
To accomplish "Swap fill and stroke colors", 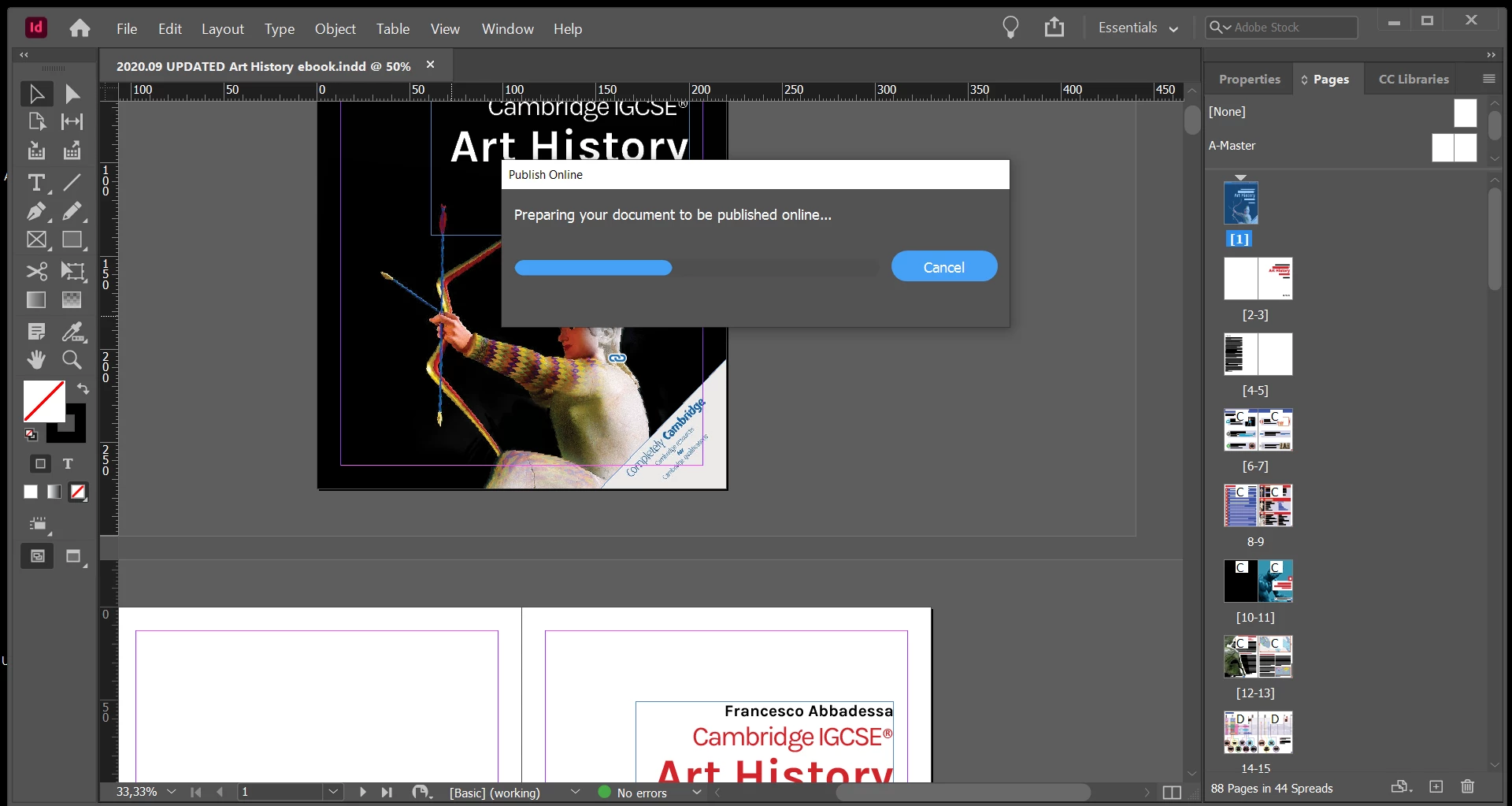I will coord(83,388).
